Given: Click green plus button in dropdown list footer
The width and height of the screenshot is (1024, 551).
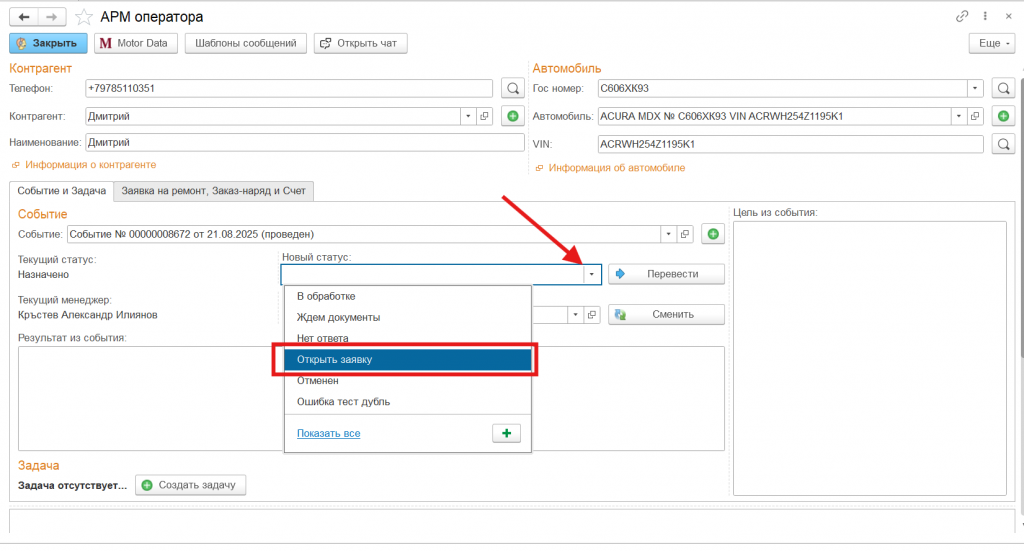Looking at the screenshot, I should (506, 433).
